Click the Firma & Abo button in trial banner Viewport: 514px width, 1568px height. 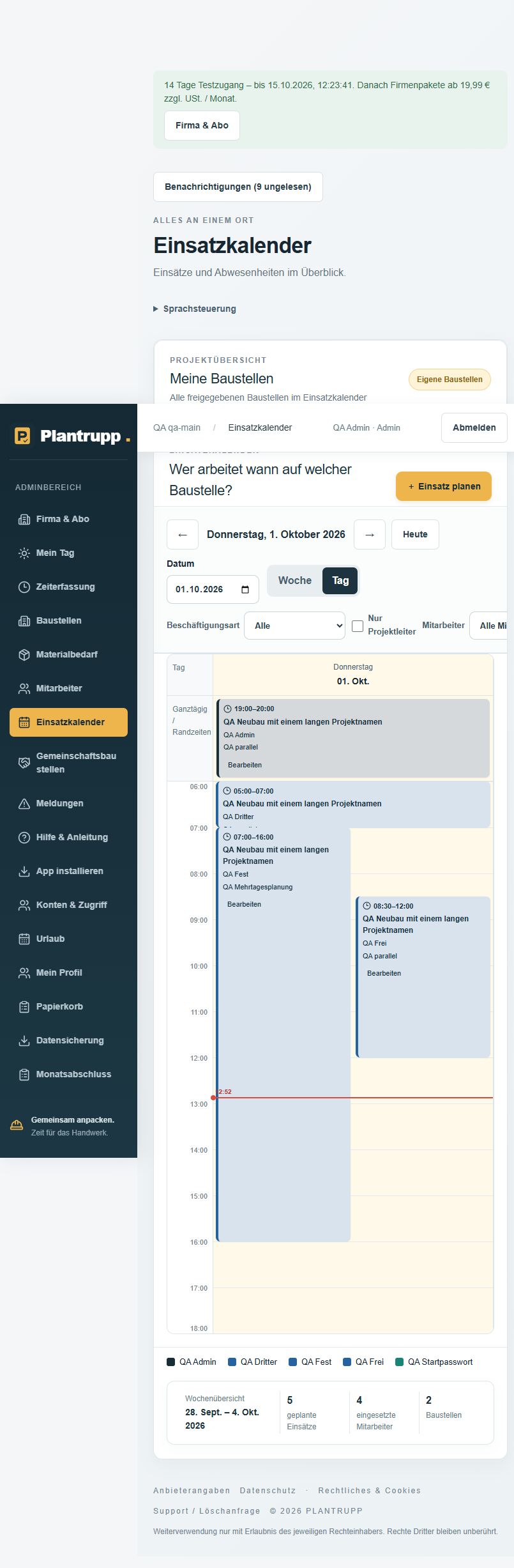(202, 126)
